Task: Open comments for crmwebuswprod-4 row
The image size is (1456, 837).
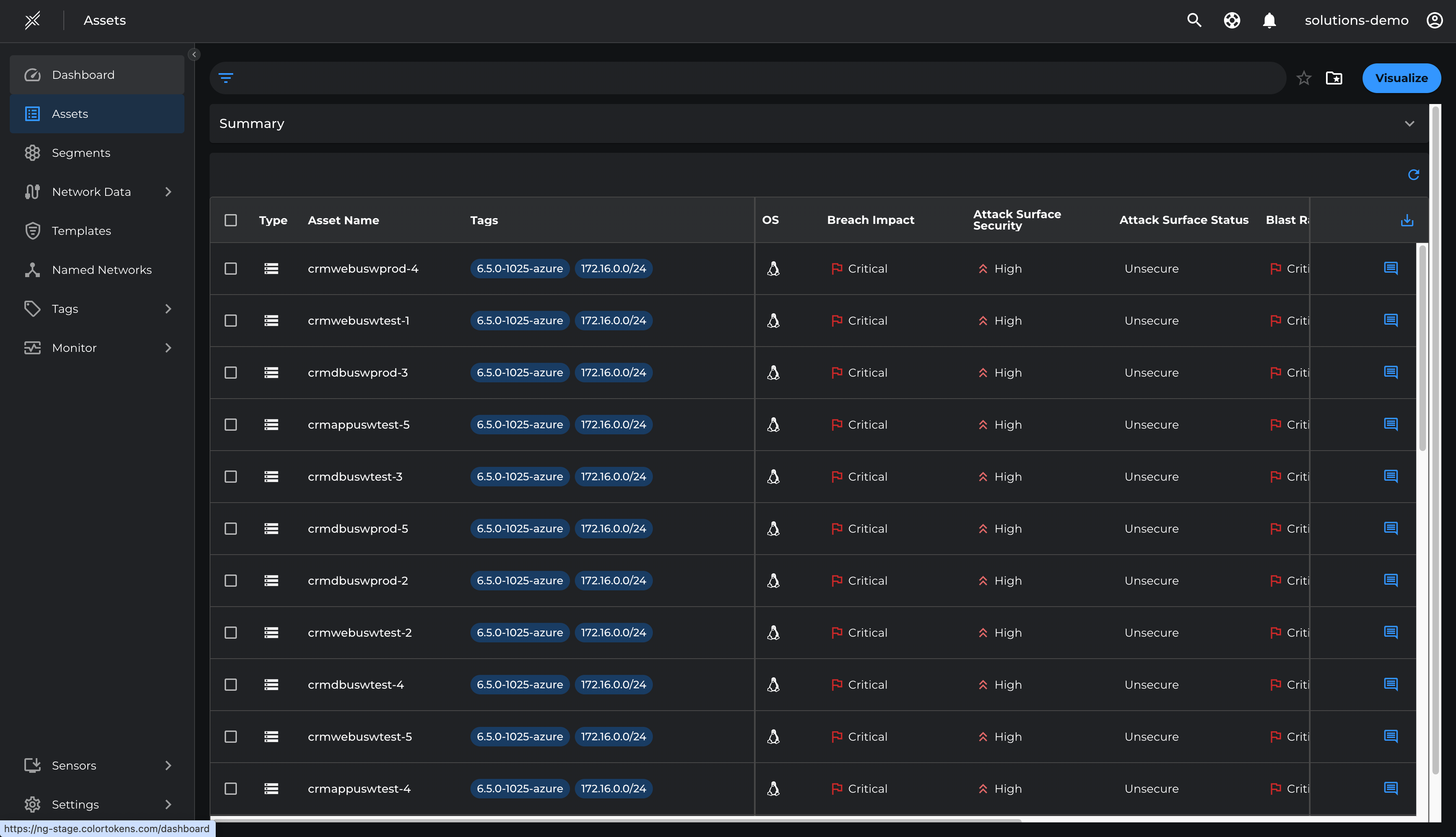Action: point(1391,269)
